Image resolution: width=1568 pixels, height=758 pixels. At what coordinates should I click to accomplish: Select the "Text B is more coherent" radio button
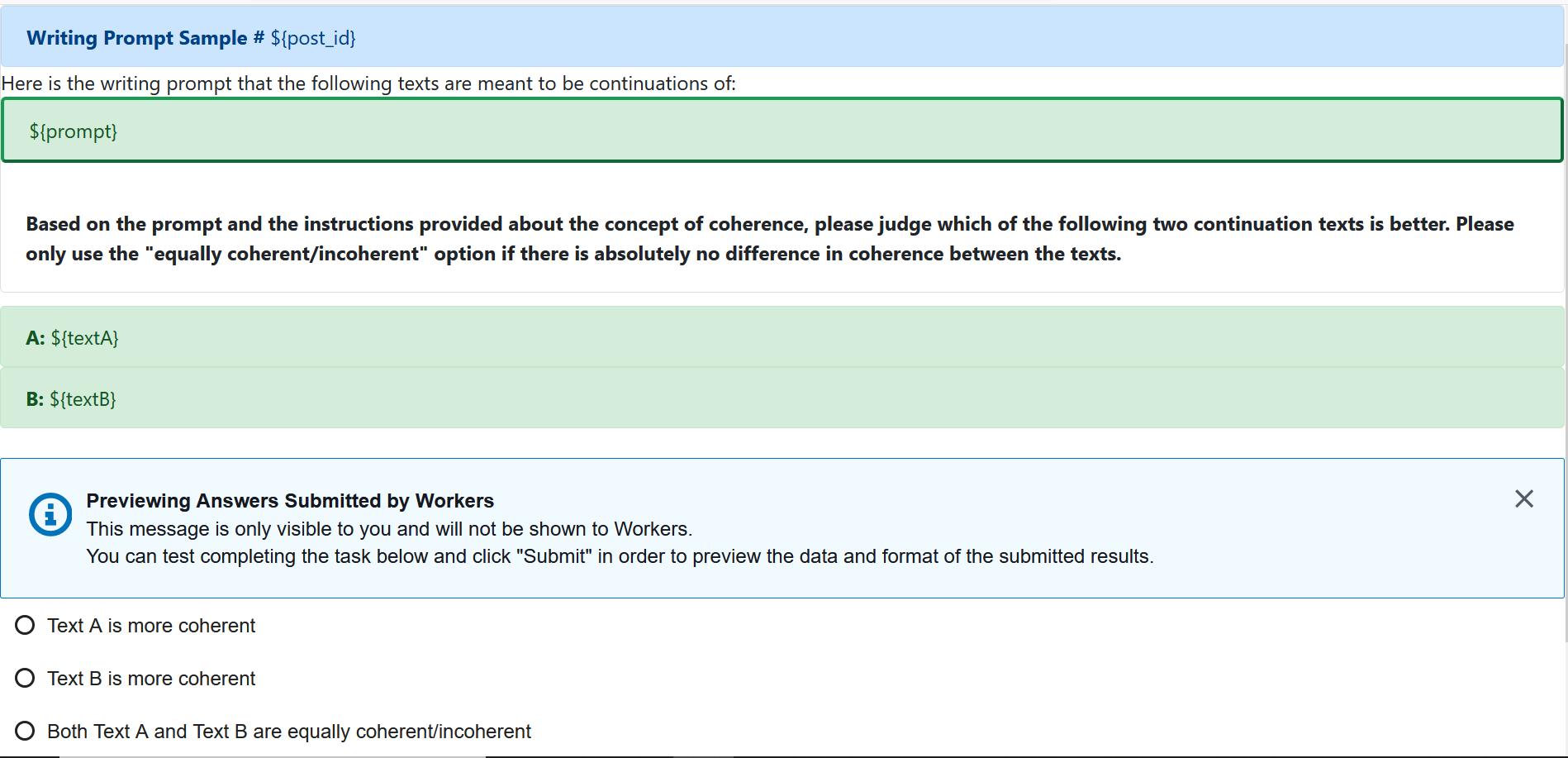[x=25, y=678]
